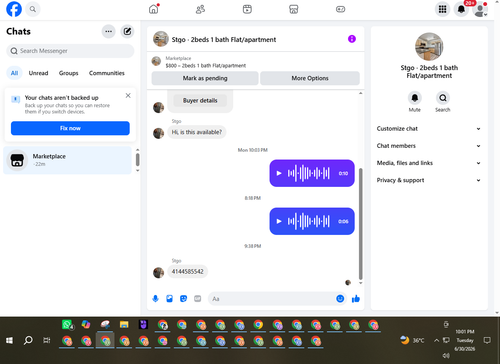Go to the Home feed icon
The width and height of the screenshot is (500, 364).
(154, 9)
